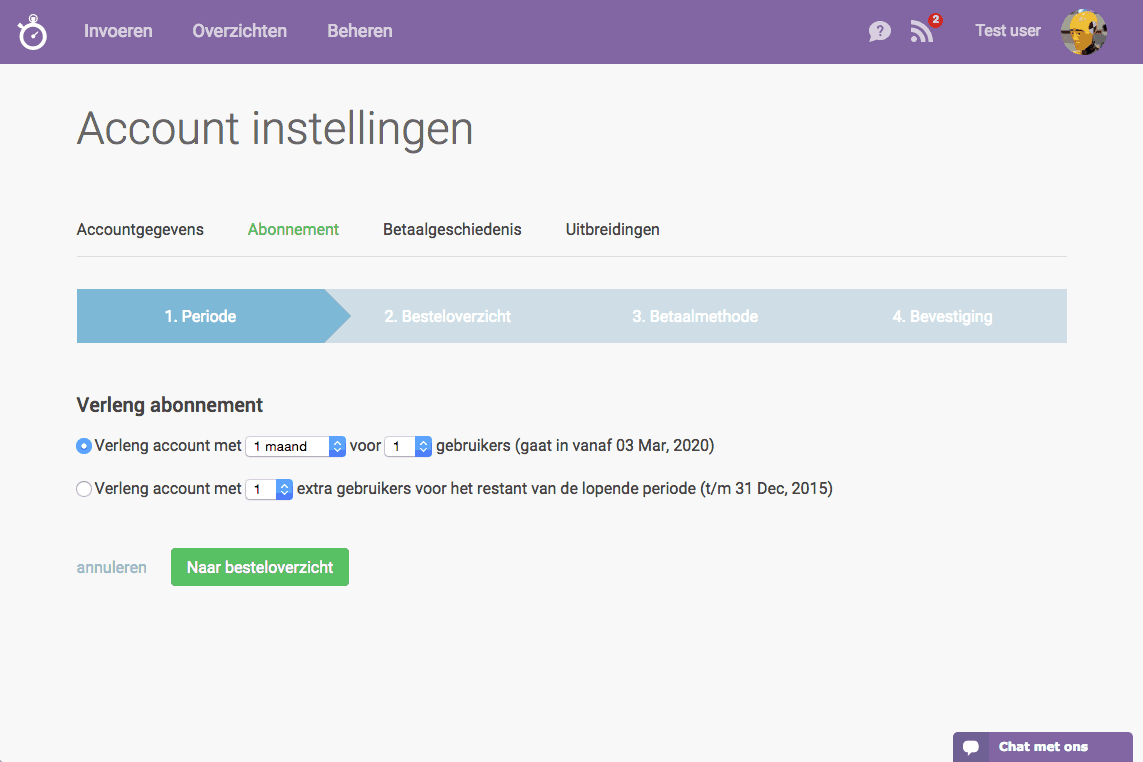Select step 4. Bevestiging

tap(943, 316)
